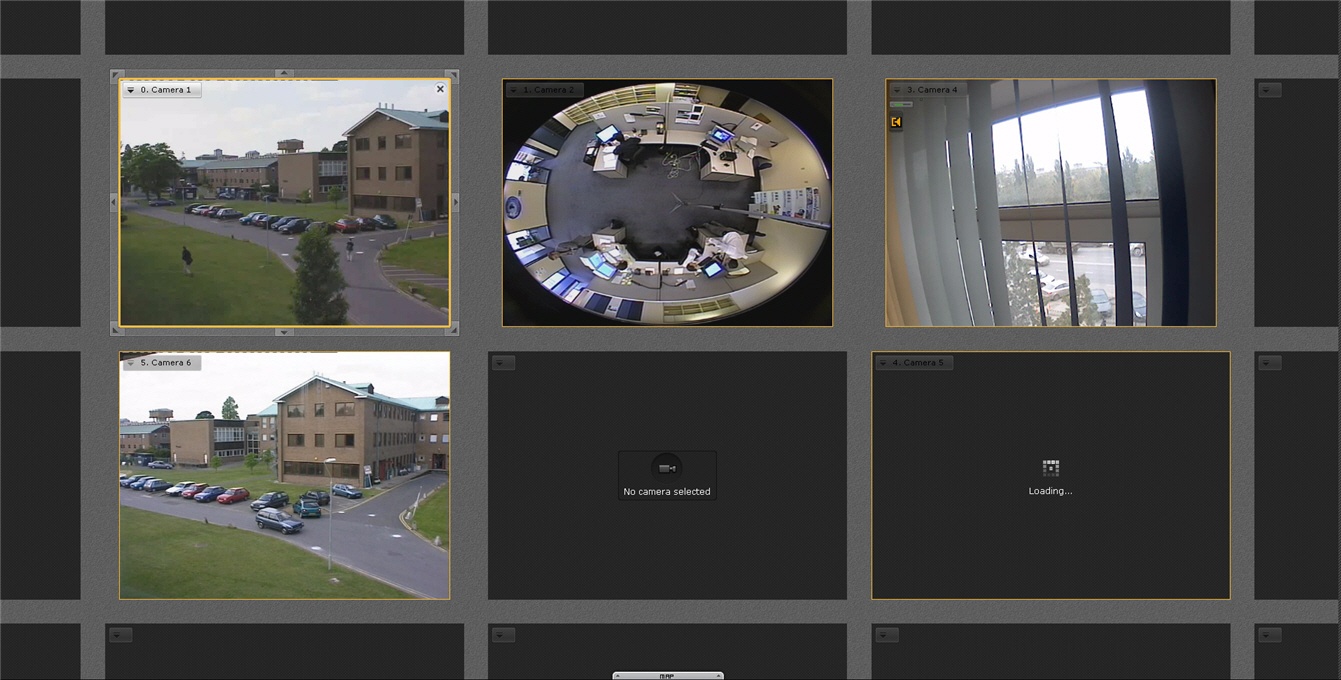
Task: Click the left edge arrow of Camera 1 frame
Action: [x=114, y=203]
